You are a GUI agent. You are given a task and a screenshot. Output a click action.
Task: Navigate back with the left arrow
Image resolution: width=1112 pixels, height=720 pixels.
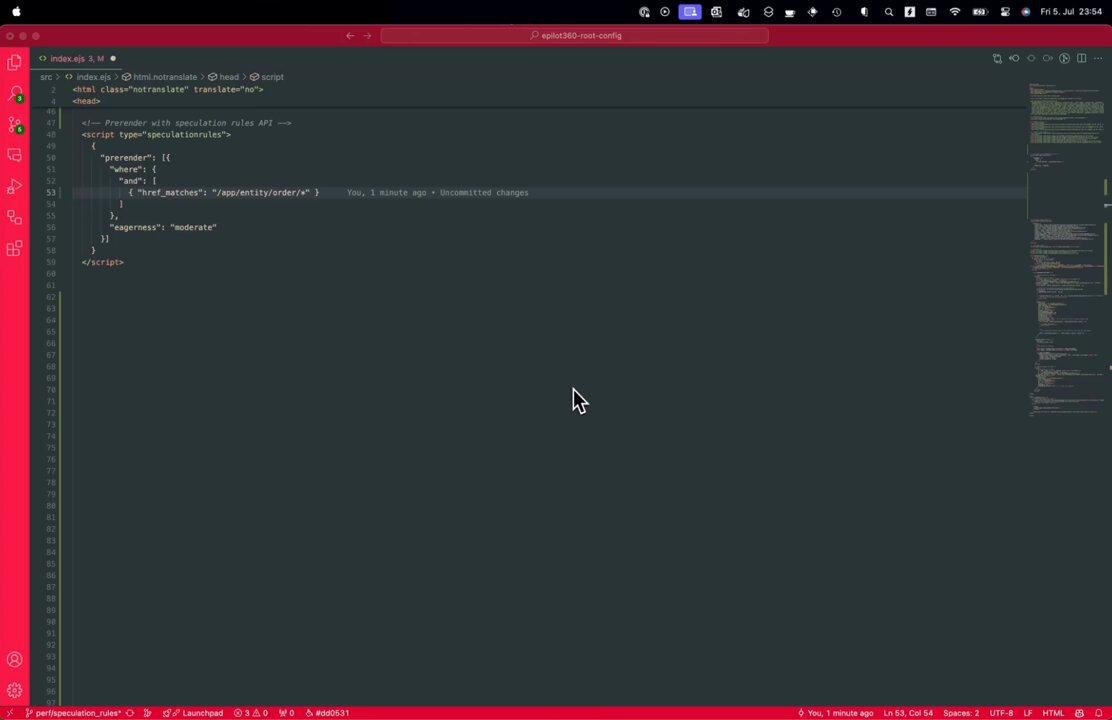[350, 35]
